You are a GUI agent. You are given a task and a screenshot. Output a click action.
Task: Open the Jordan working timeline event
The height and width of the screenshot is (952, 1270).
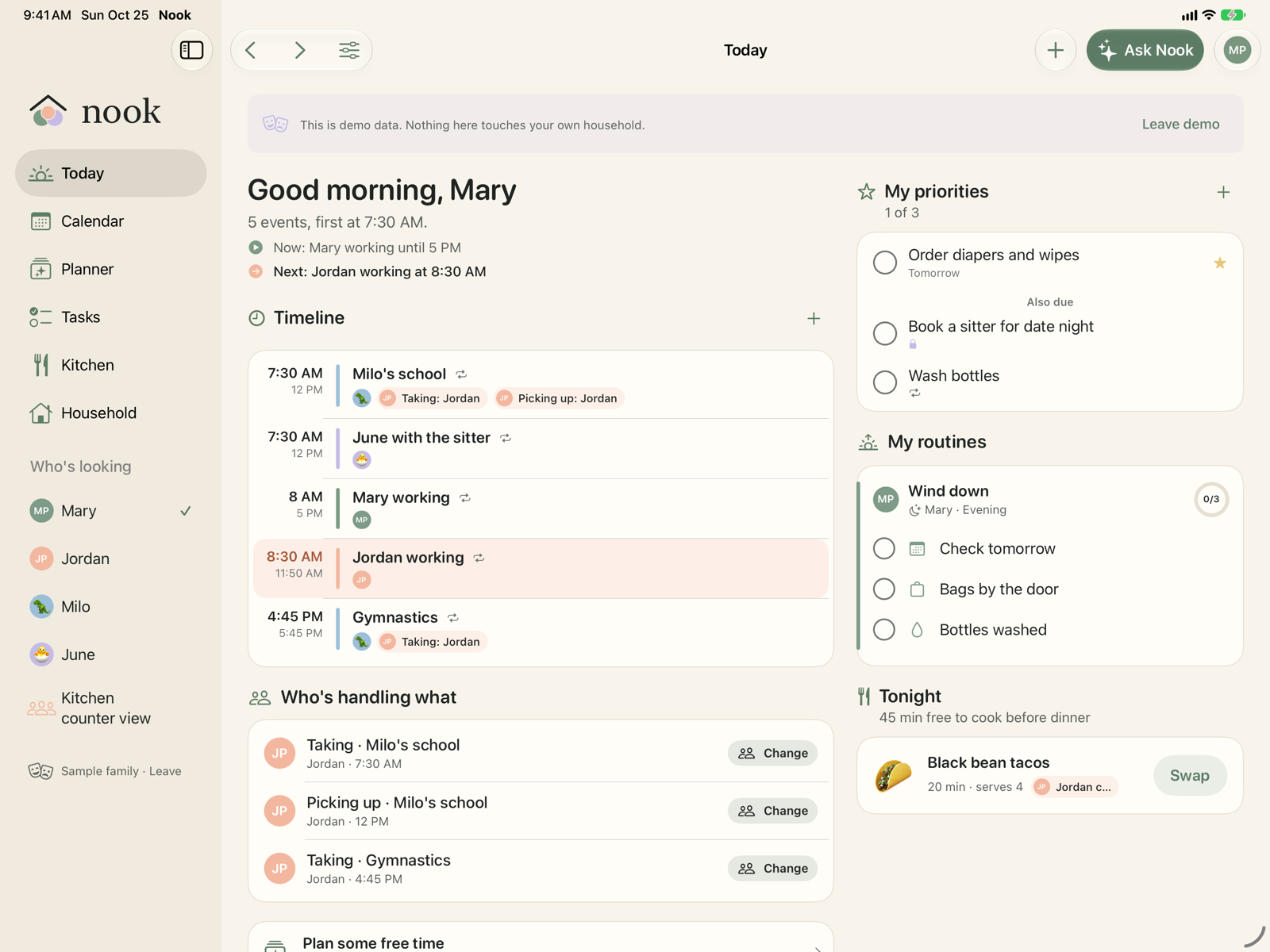pos(541,568)
